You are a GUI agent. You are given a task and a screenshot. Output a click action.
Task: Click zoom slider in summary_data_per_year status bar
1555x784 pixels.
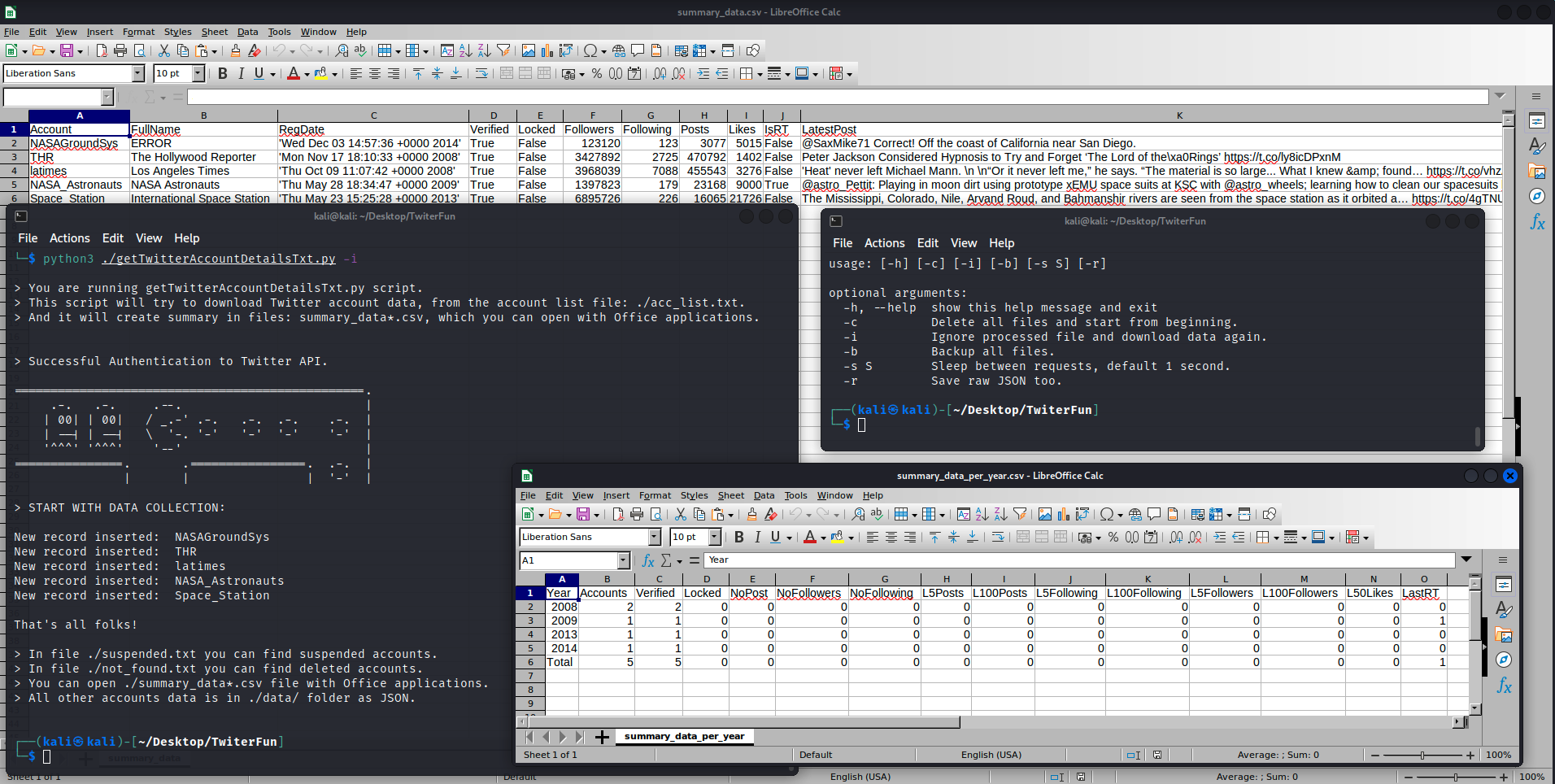pos(1422,755)
